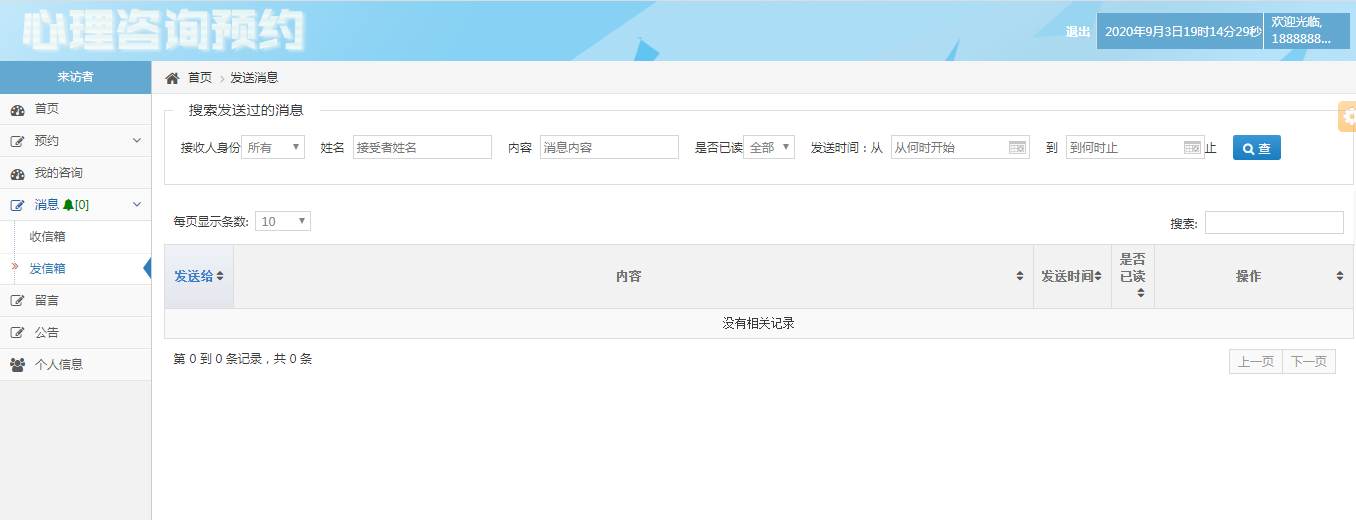Expand the 预约 menu chevron
Screen dimensions: 1356x520
coord(137,141)
